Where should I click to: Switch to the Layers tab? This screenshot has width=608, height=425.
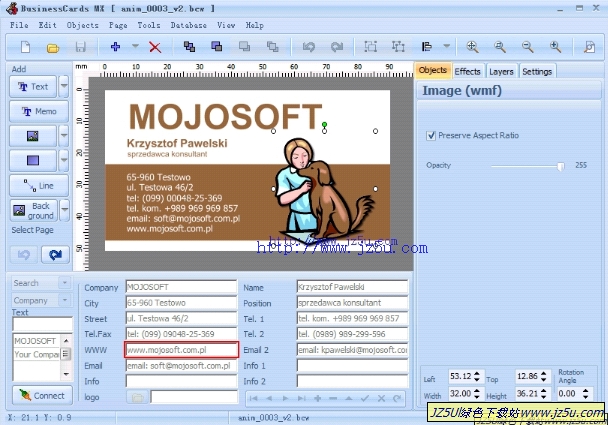[501, 71]
